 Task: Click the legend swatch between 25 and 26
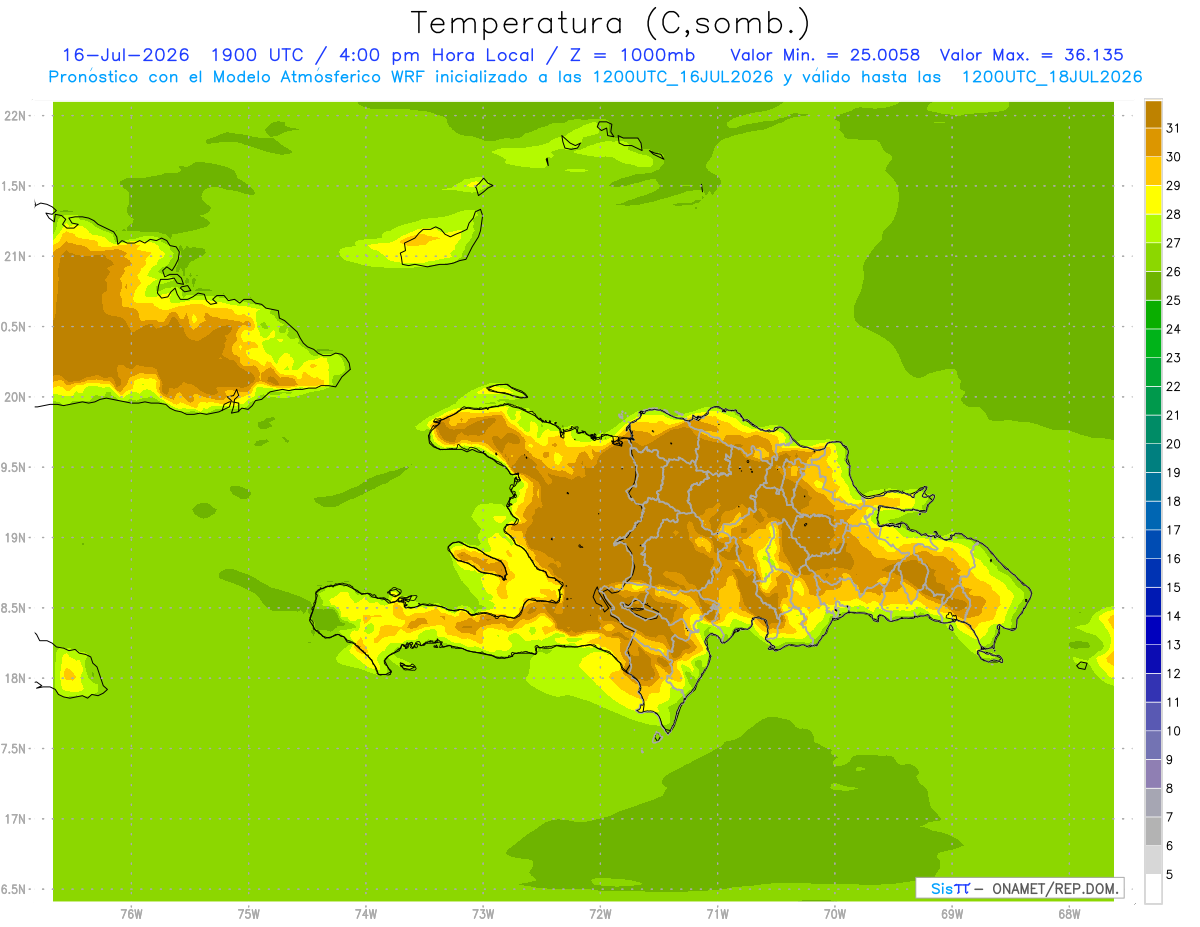coord(1153,286)
